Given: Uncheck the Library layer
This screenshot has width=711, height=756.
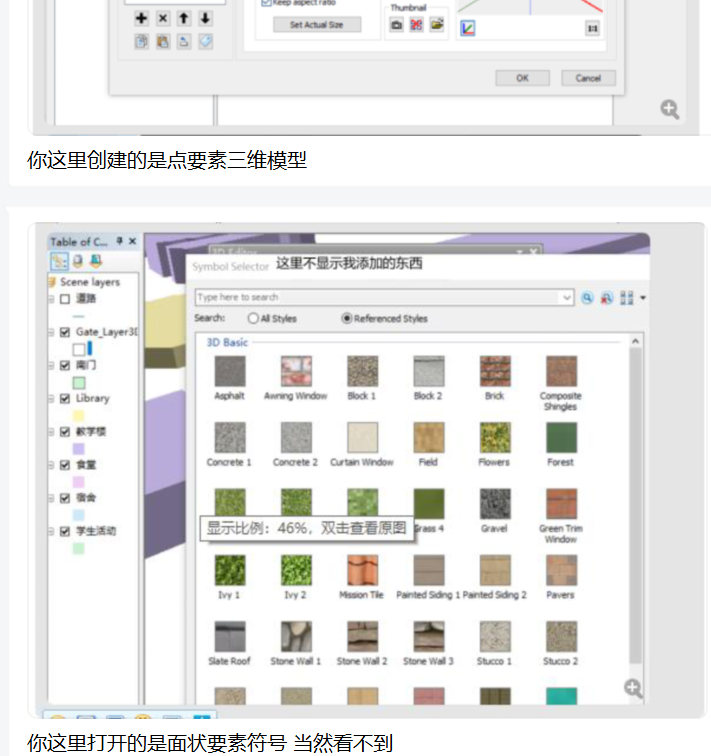Looking at the screenshot, I should pos(65,399).
